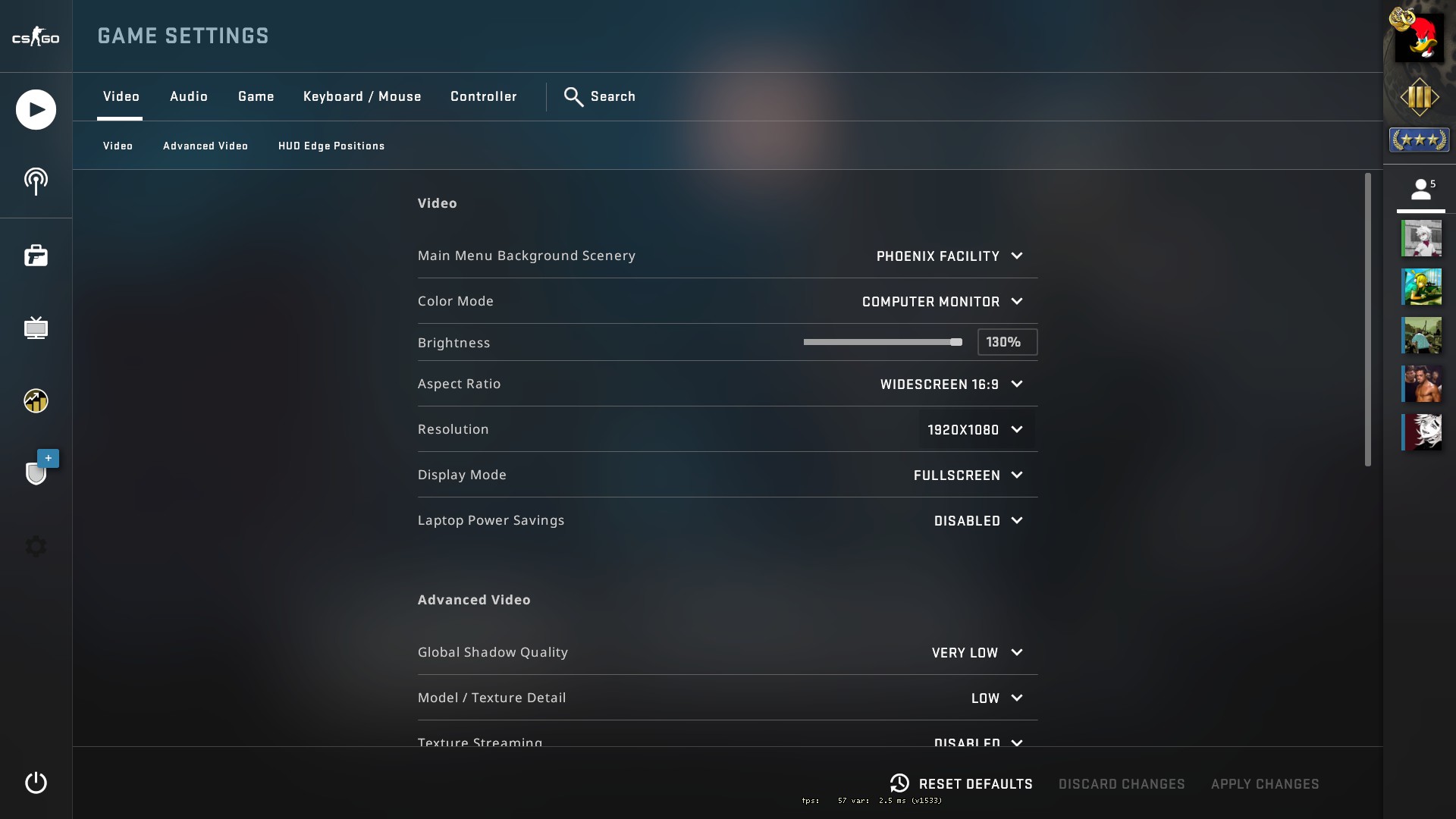Switch to the Keyboard / Mouse tab
The height and width of the screenshot is (819, 1456).
click(362, 96)
